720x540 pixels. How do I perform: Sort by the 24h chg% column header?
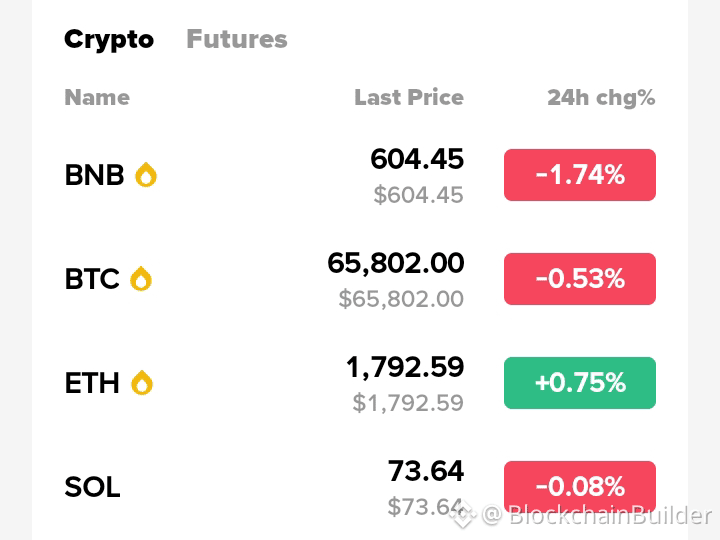pyautogui.click(x=601, y=98)
